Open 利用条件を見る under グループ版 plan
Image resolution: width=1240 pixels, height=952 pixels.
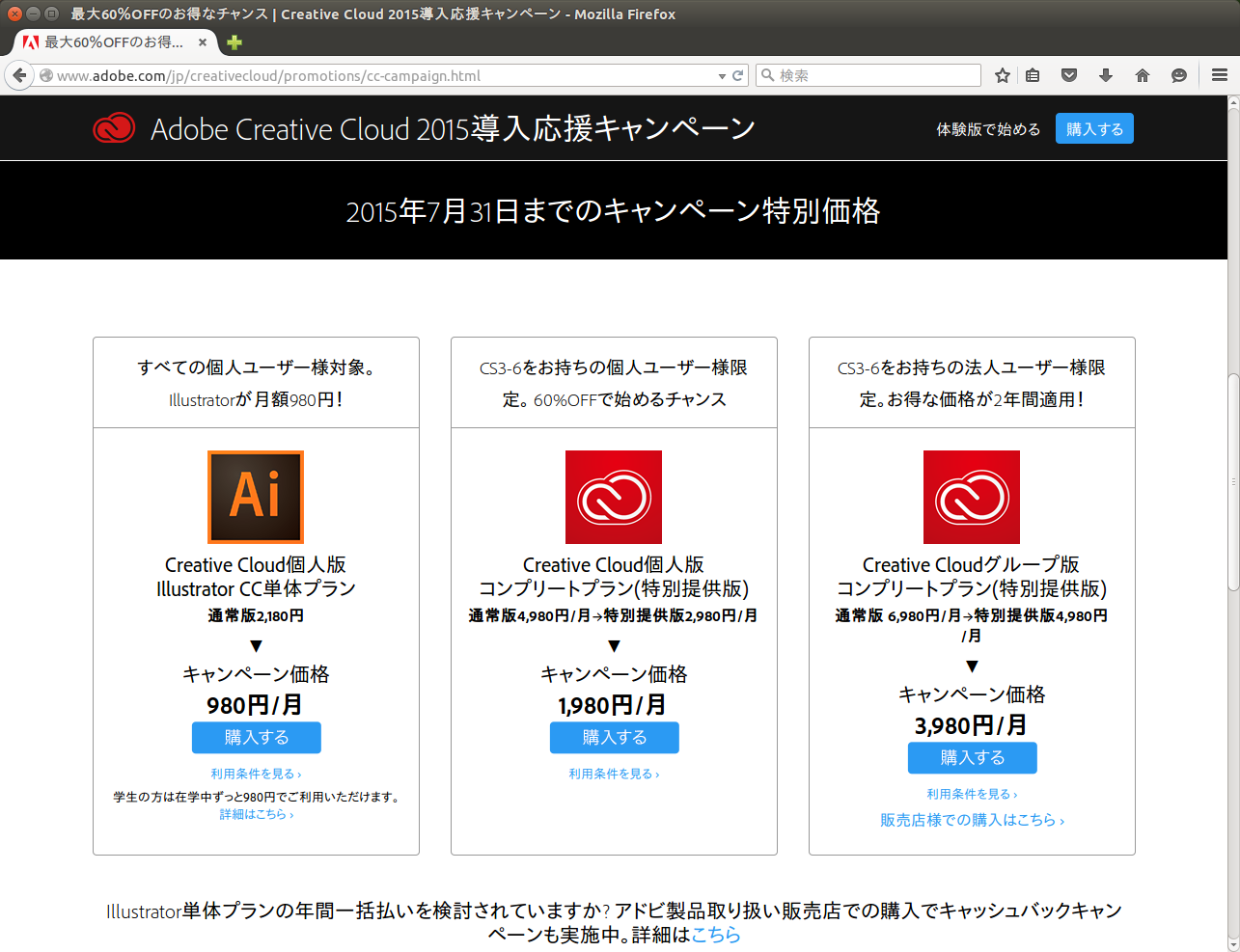click(972, 795)
